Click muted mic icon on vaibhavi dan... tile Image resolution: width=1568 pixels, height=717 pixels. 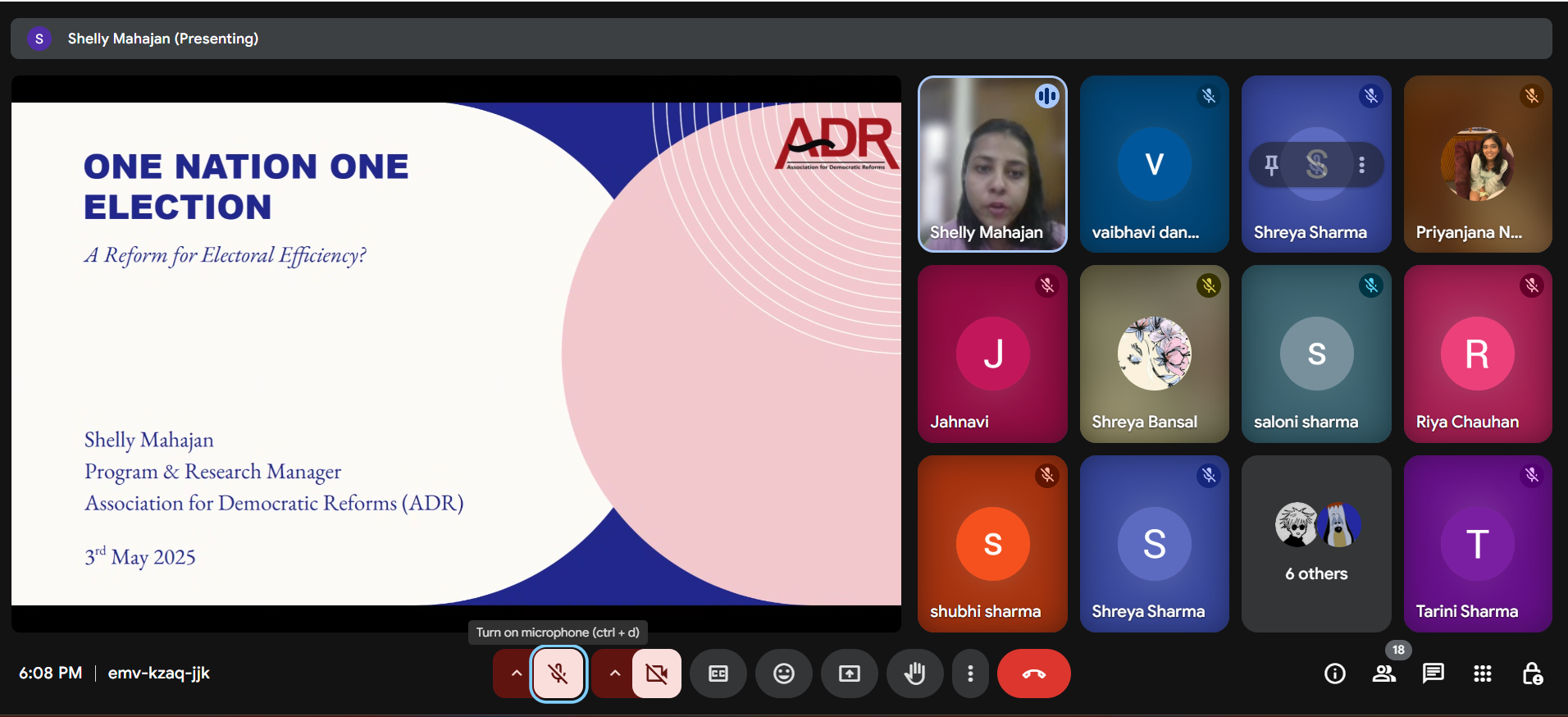coord(1209,96)
